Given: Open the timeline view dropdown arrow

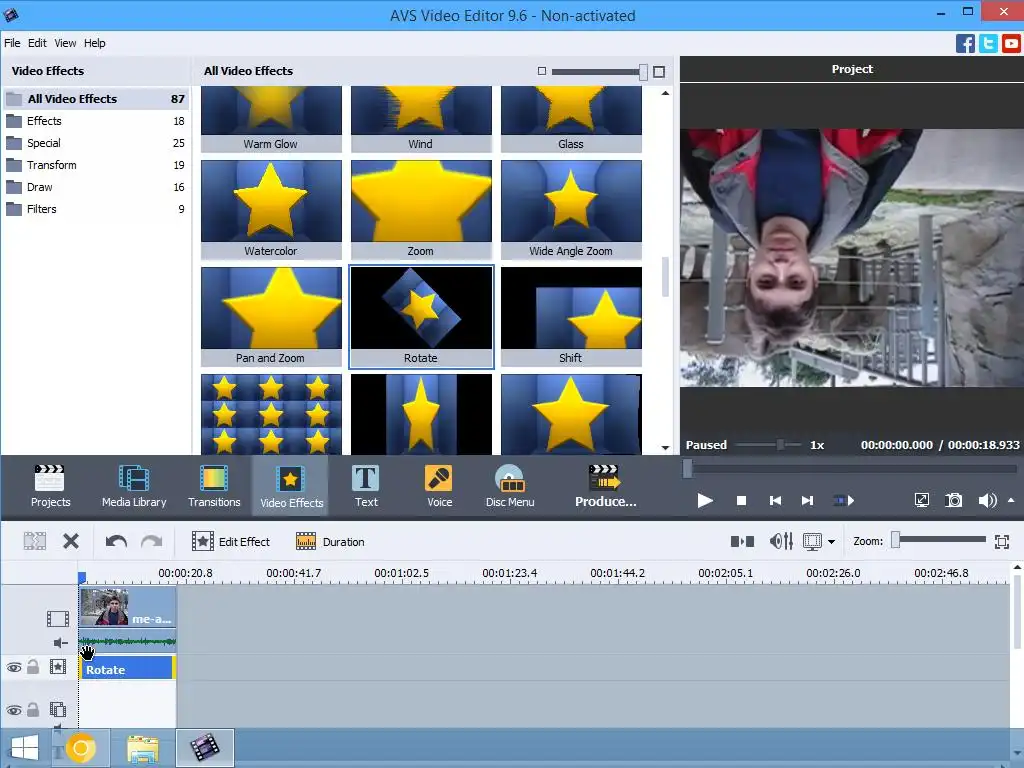Looking at the screenshot, I should [831, 542].
